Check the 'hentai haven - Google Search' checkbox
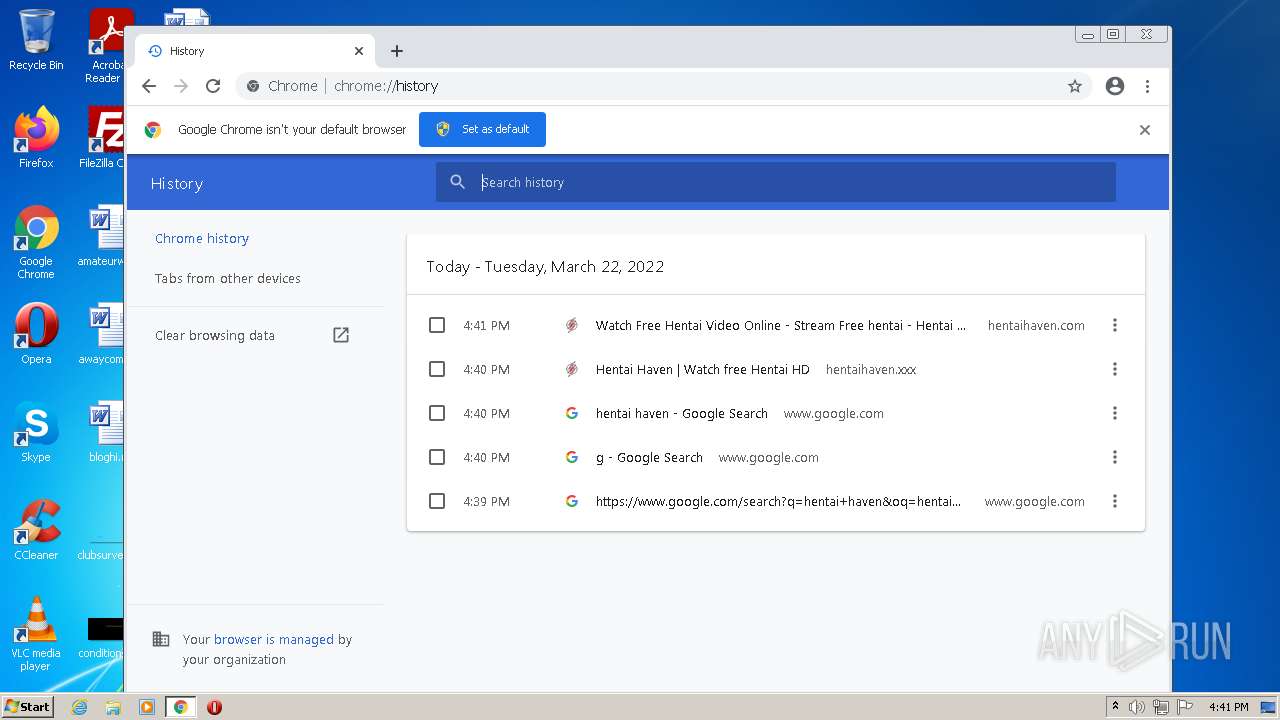This screenshot has height=720, width=1280. pos(437,413)
